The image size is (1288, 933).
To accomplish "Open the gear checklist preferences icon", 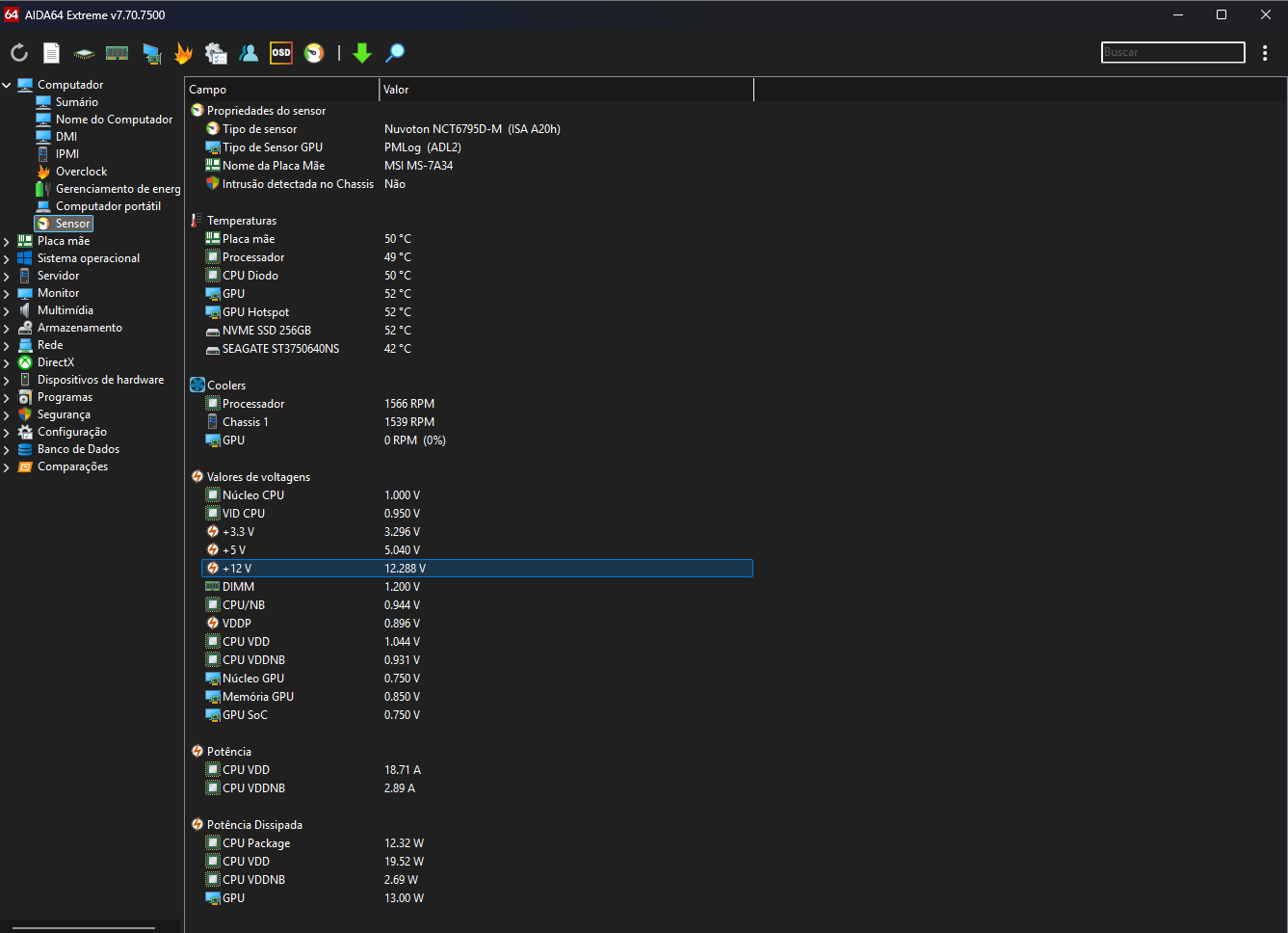I will click(x=216, y=53).
